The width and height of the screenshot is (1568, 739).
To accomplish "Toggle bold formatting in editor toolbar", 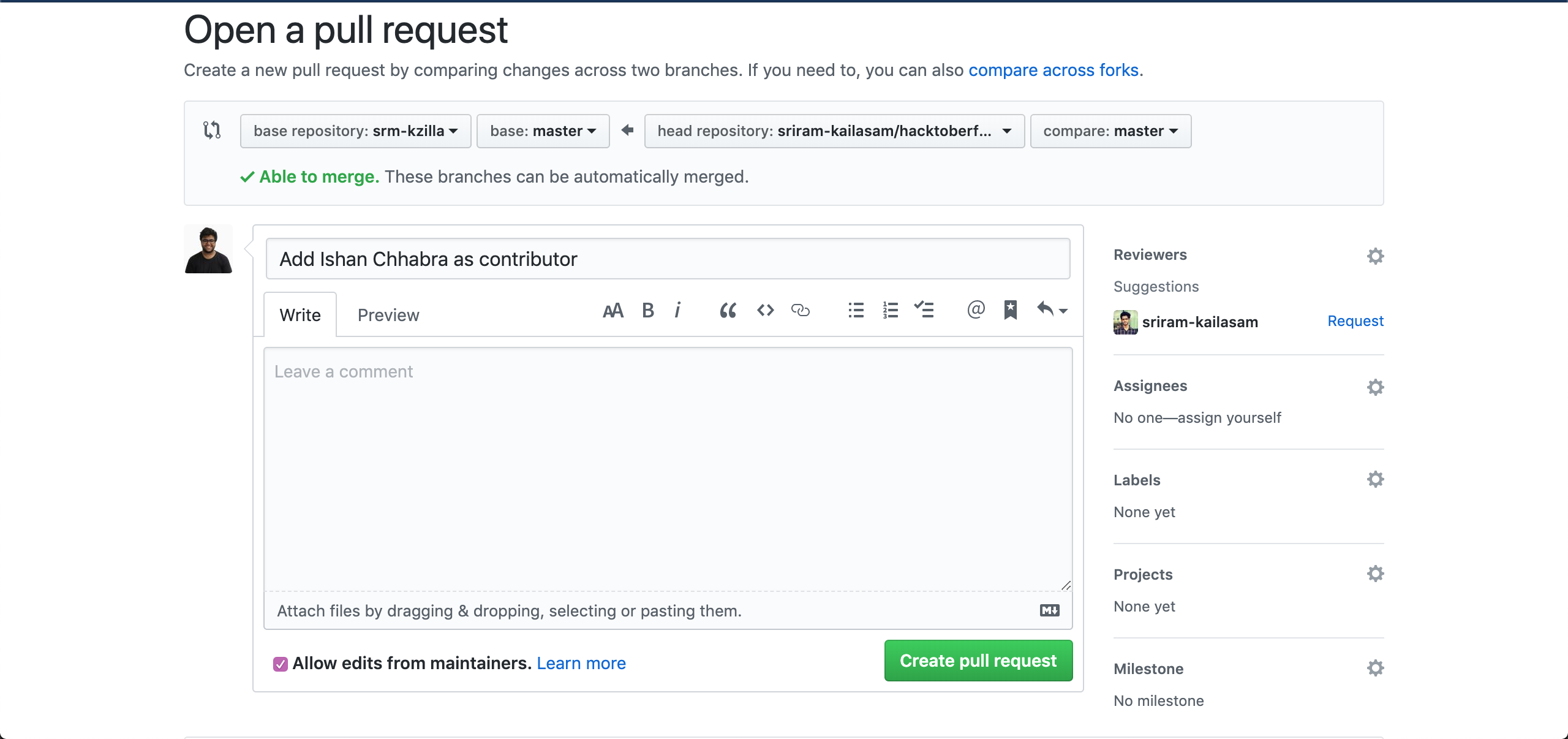I will [647, 311].
